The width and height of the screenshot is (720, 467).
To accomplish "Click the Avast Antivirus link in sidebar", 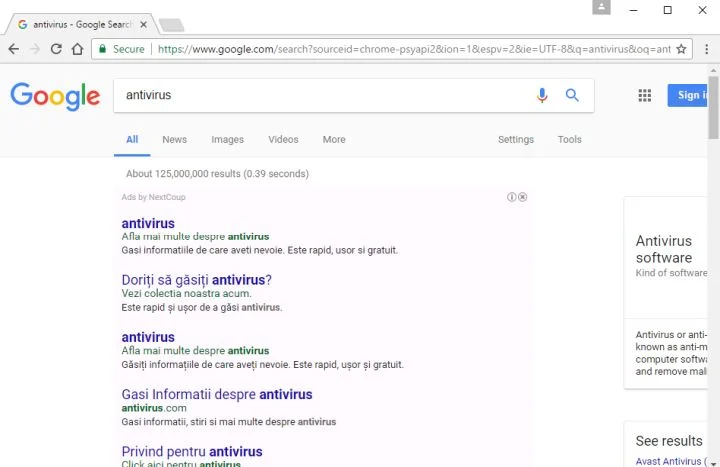I will [671, 461].
